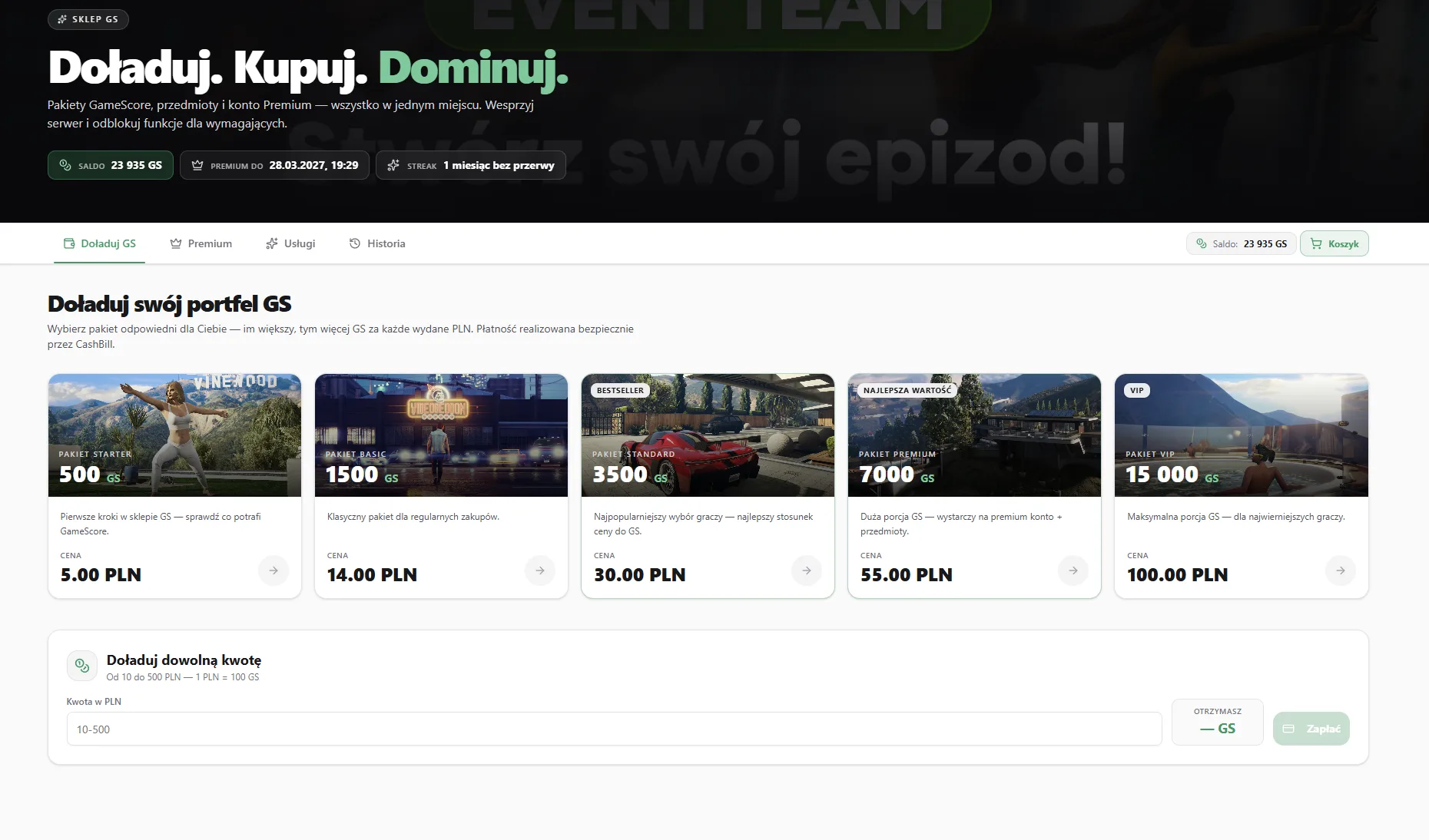Click the arrow icon on the 100.00 PLN VIP package
Image resolution: width=1429 pixels, height=840 pixels.
click(x=1341, y=570)
